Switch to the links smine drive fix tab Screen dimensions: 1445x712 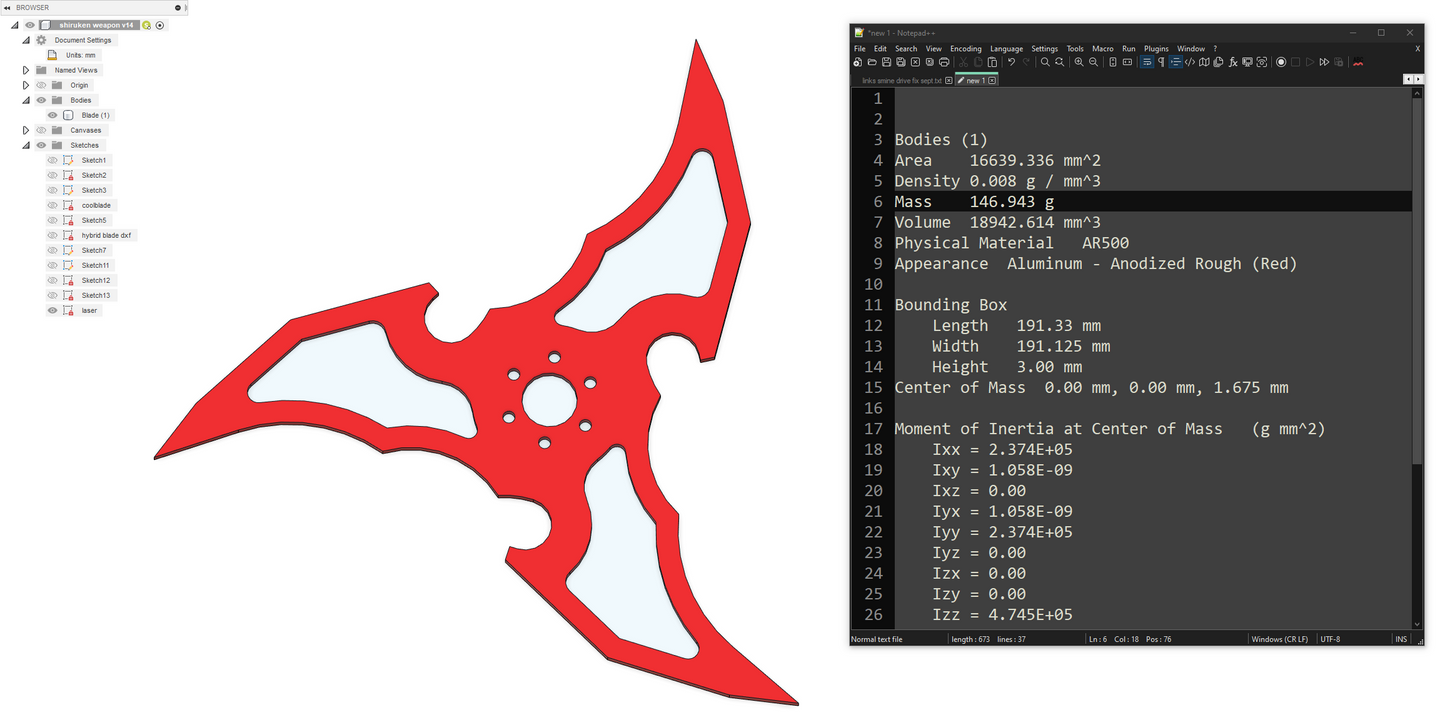pos(901,80)
